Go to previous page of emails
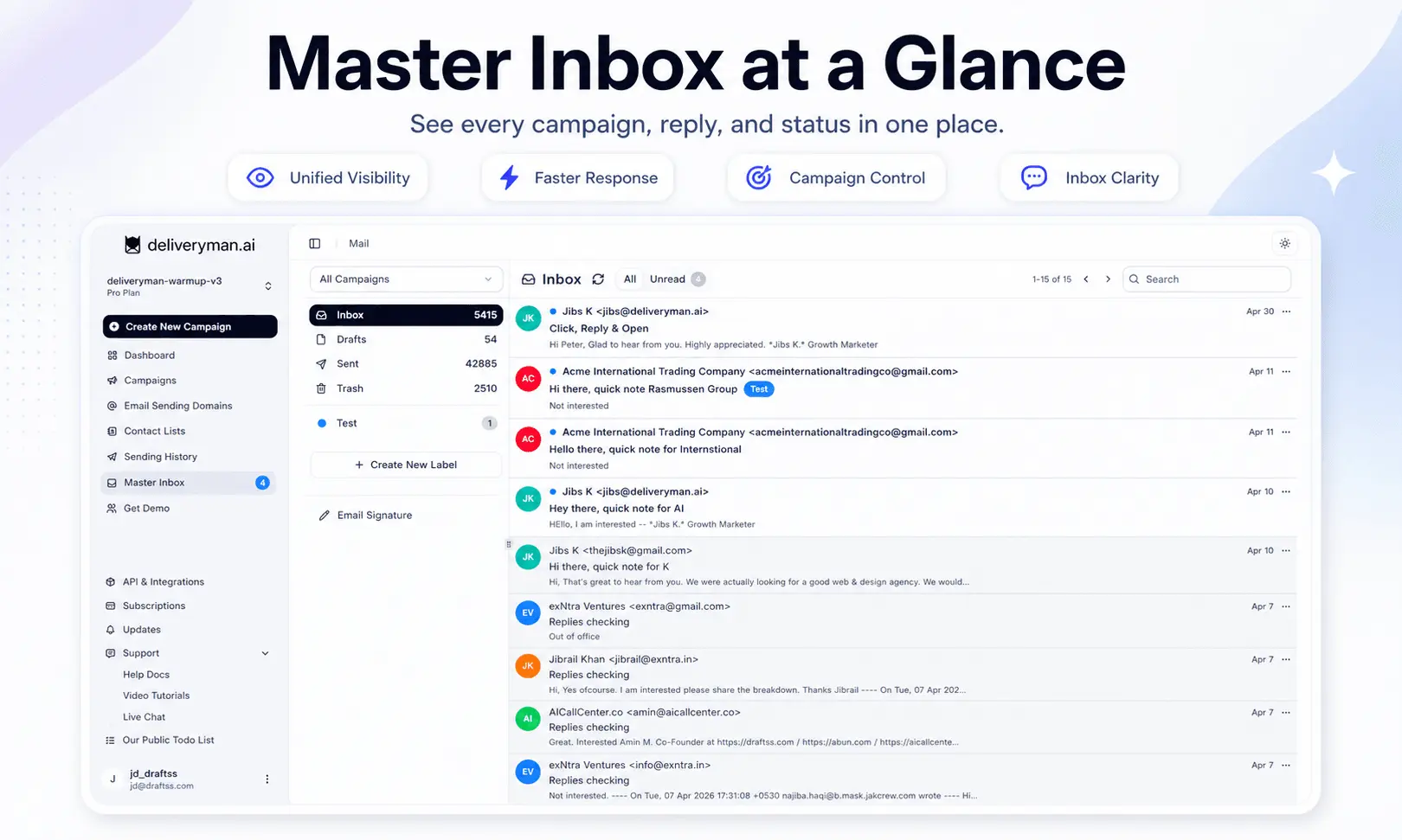Viewport: 1402px width, 840px height. (1086, 279)
